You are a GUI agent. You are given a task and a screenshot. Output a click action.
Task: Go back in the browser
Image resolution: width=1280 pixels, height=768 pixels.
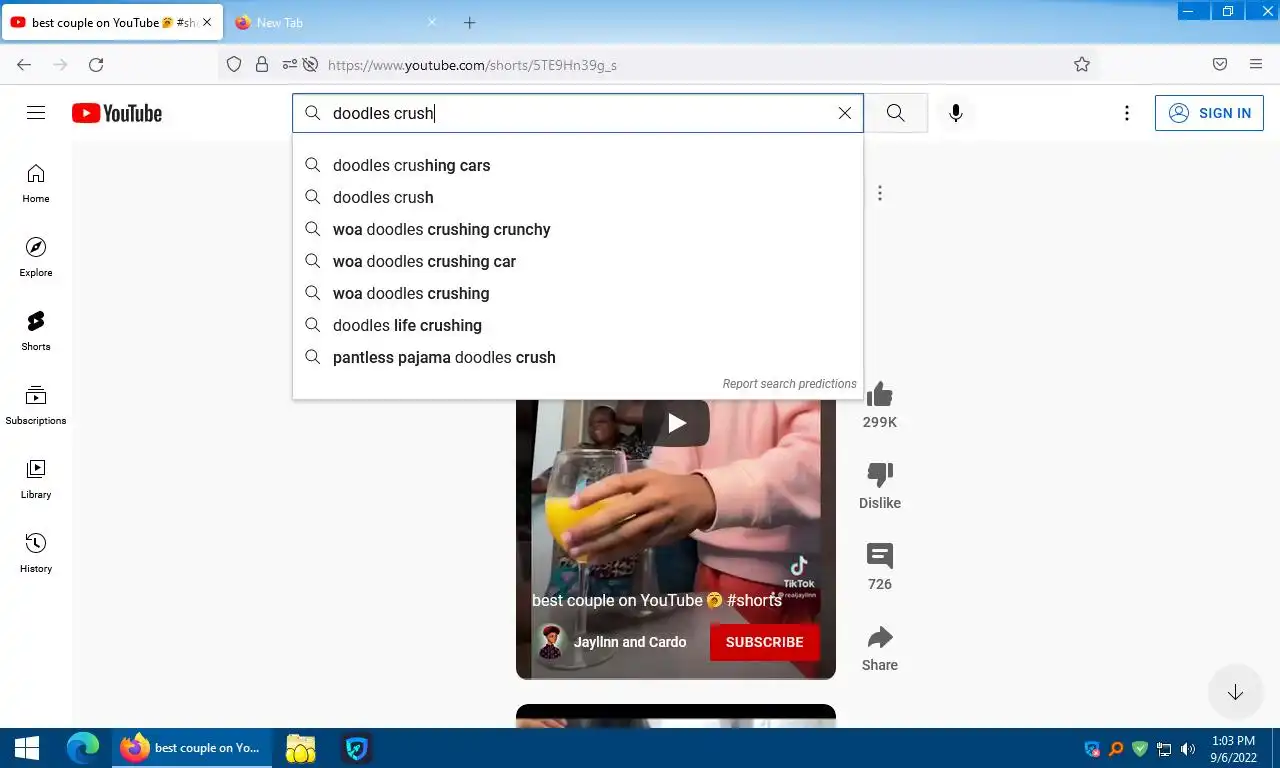(x=24, y=64)
